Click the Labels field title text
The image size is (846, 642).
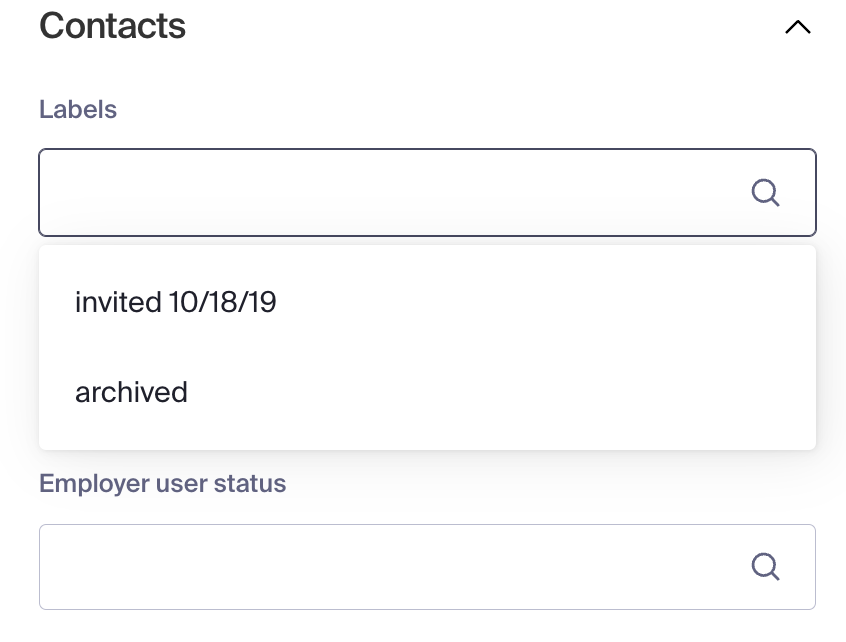tap(78, 110)
